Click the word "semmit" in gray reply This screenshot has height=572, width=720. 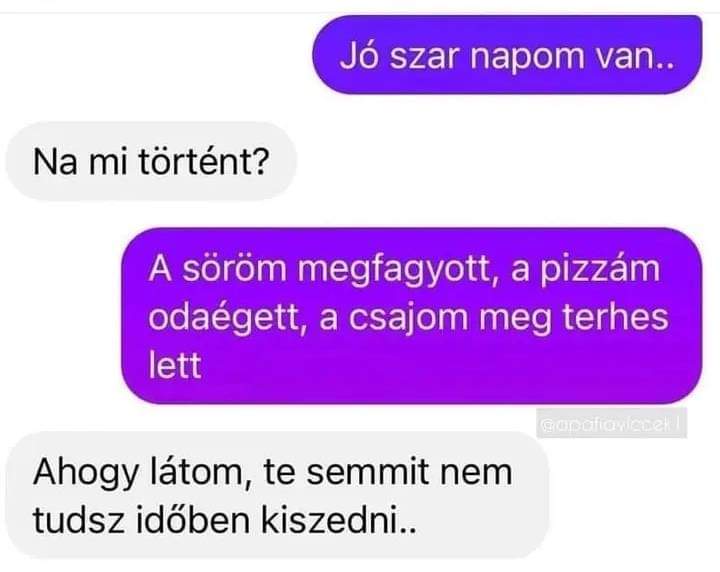coord(367,472)
